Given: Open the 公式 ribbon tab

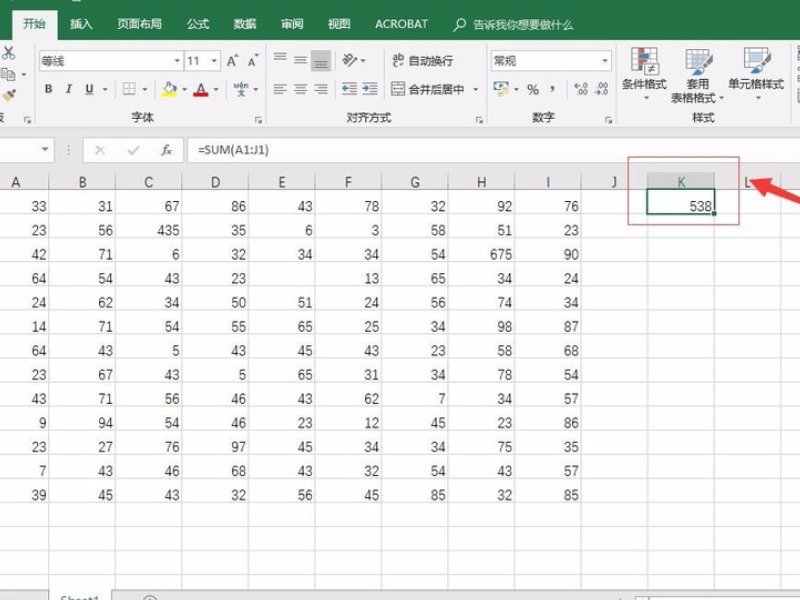Looking at the screenshot, I should point(197,23).
